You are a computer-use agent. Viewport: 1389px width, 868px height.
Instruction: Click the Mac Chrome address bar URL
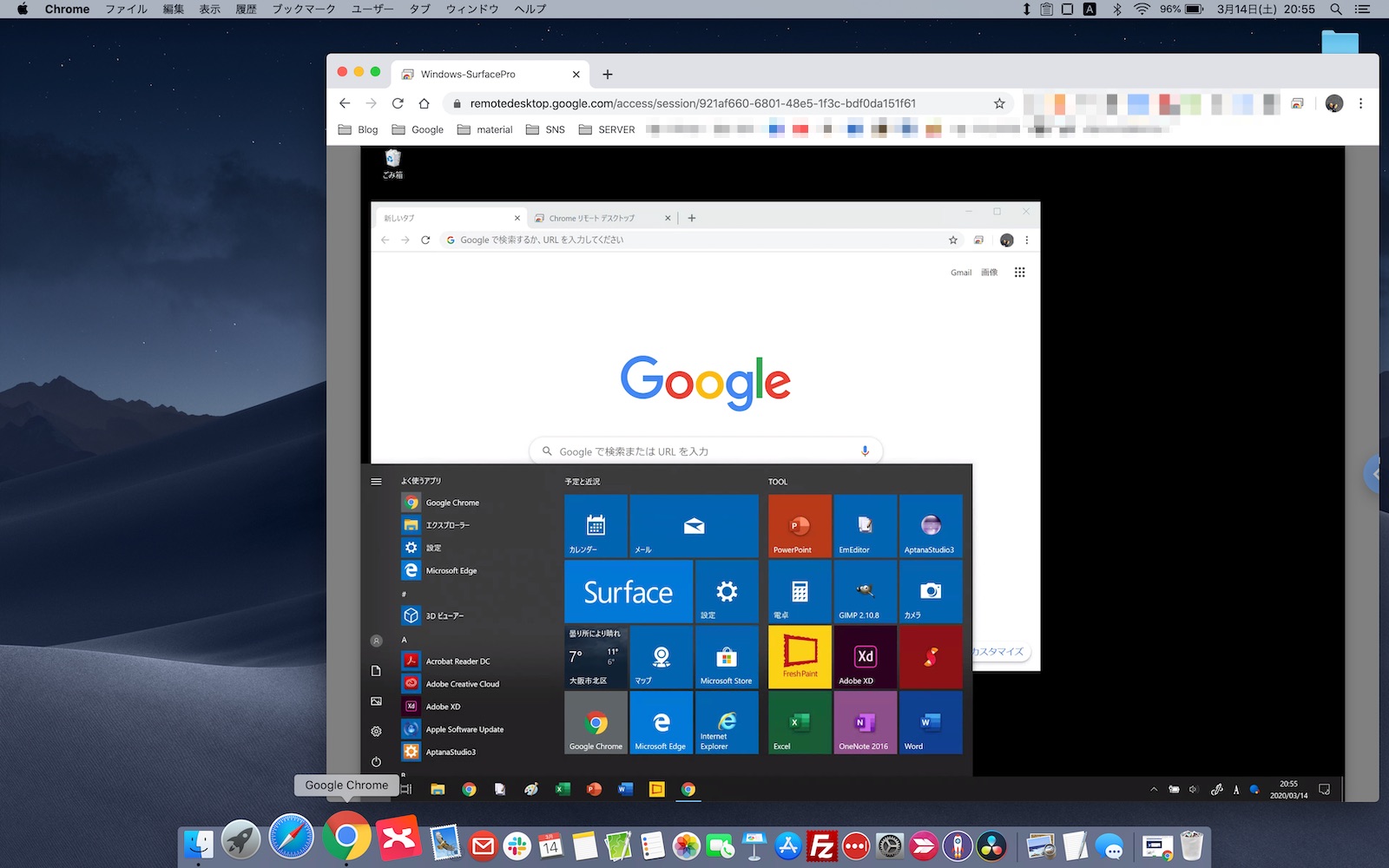click(693, 103)
